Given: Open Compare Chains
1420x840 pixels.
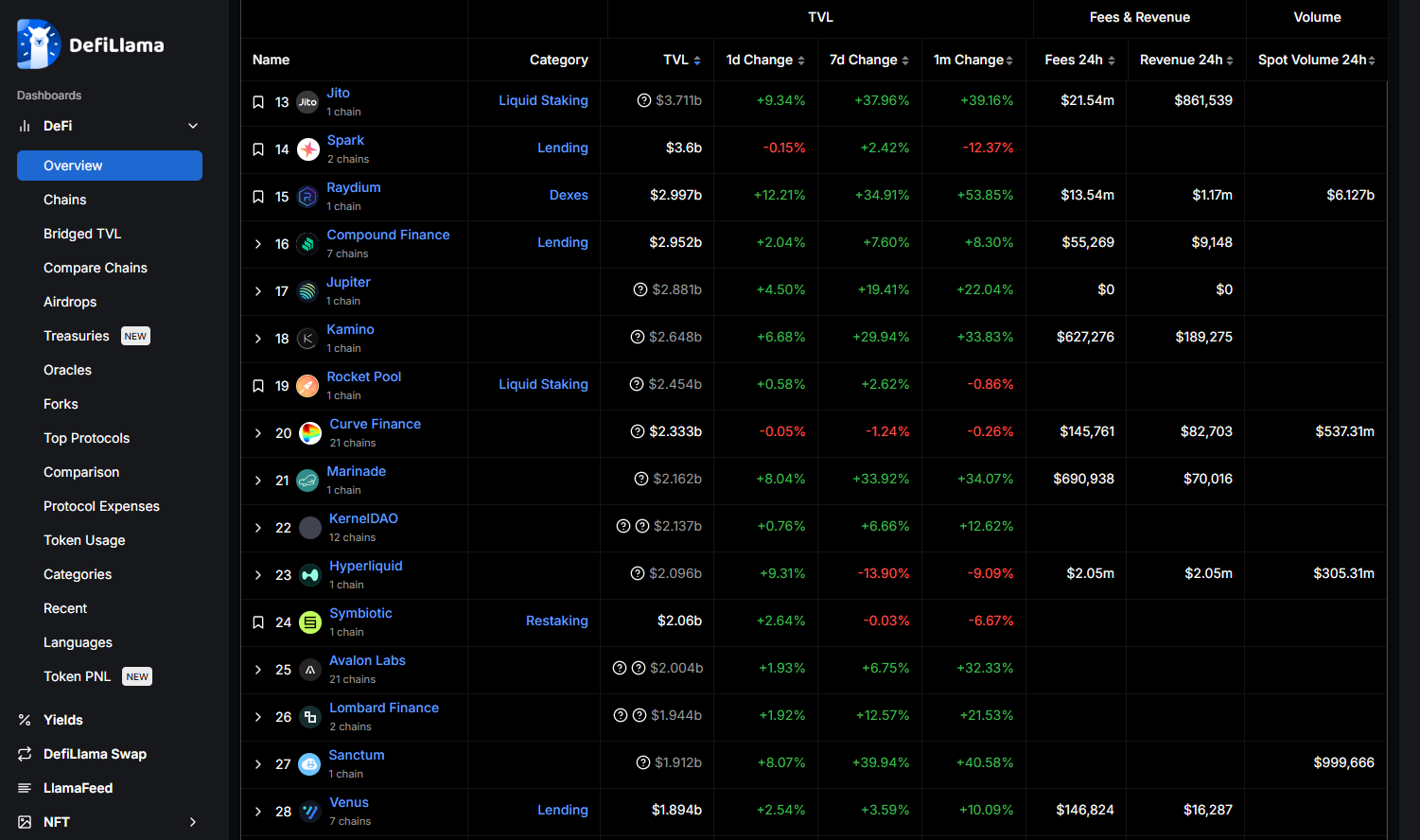Looking at the screenshot, I should point(96,268).
